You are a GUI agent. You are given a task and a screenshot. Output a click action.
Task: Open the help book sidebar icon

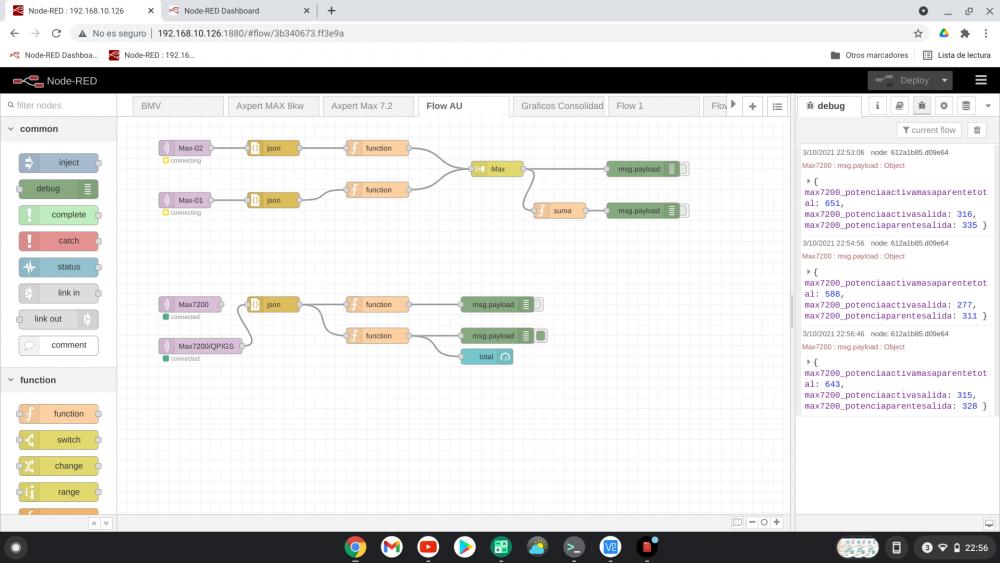point(899,106)
